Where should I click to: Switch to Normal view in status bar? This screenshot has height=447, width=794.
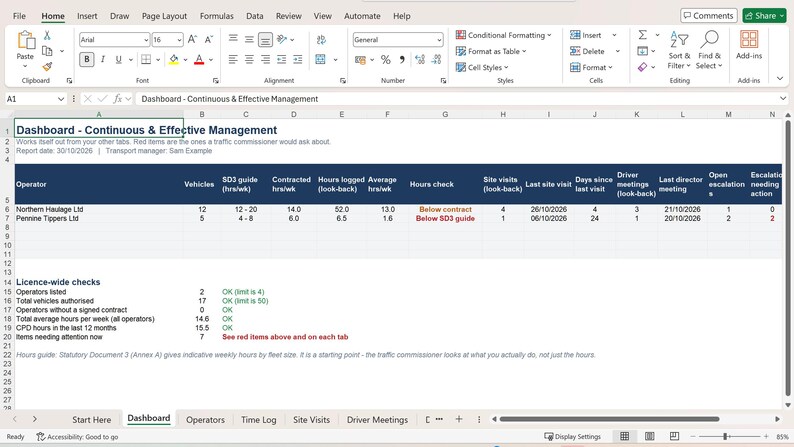pos(625,436)
